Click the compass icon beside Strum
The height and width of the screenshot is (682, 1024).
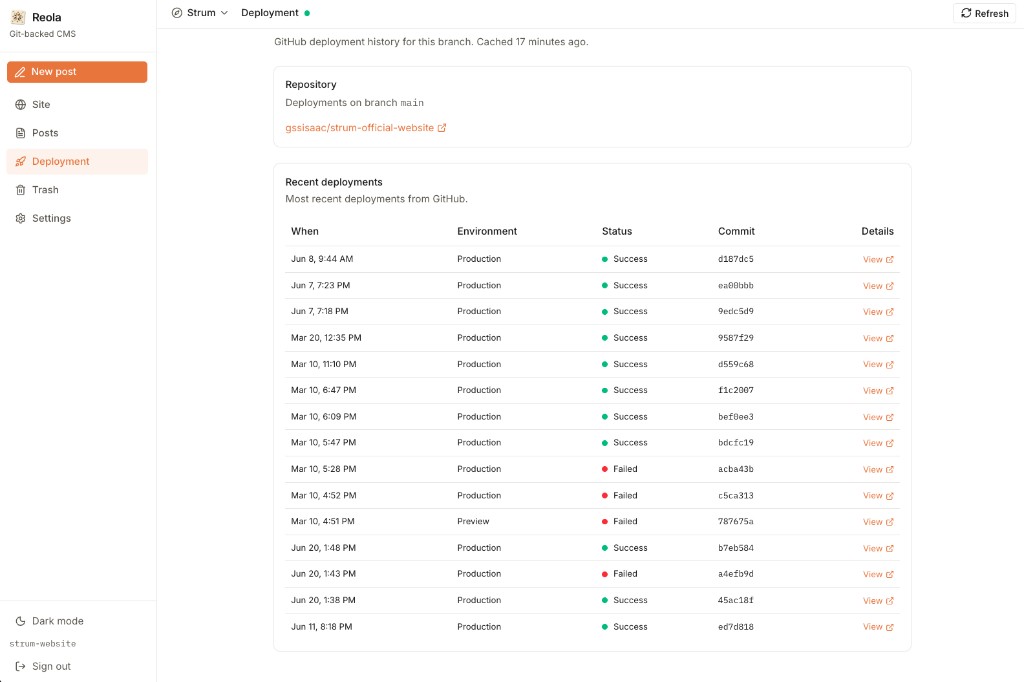tap(177, 13)
